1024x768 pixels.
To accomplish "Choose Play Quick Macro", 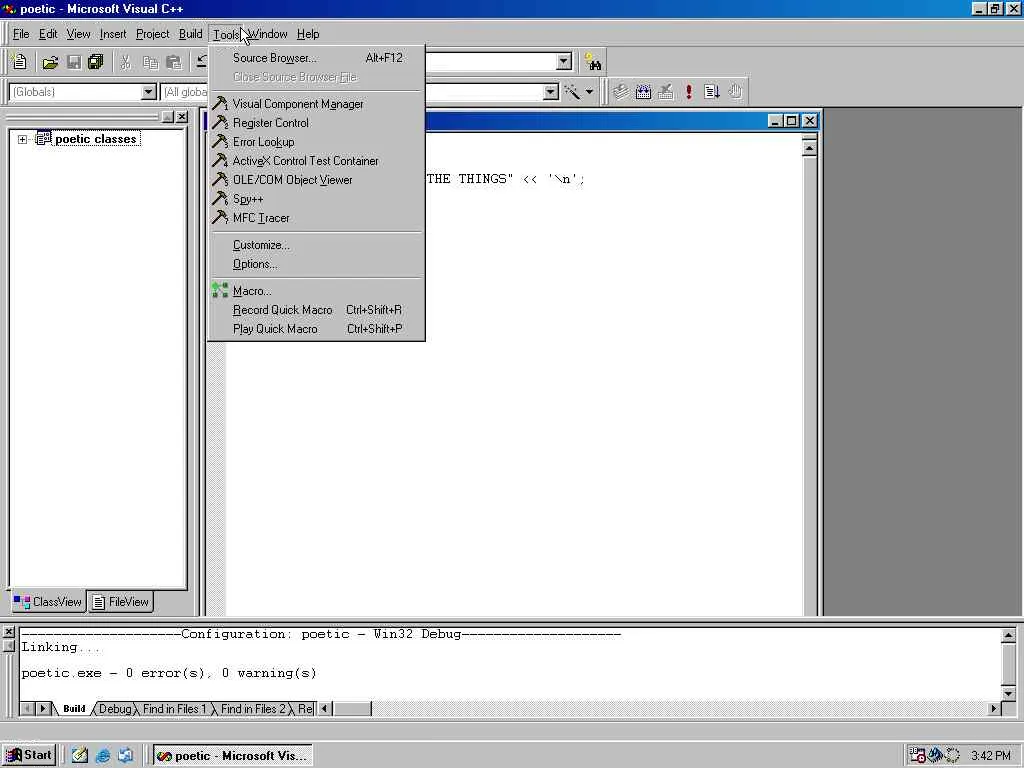I will point(317,328).
